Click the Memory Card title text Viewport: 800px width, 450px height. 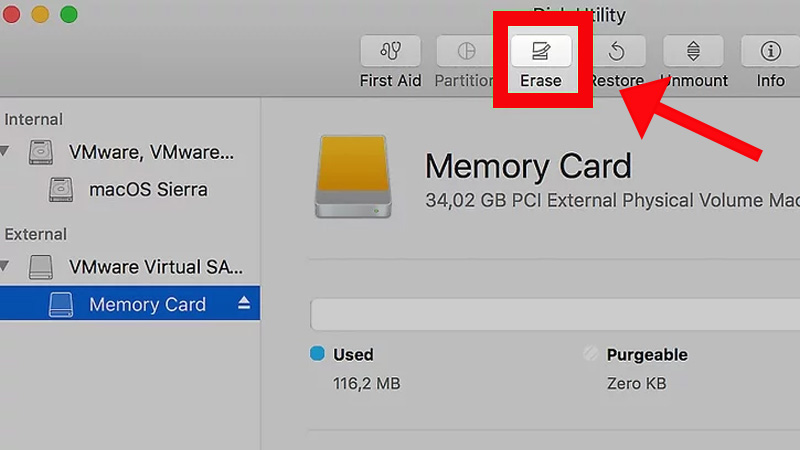tap(528, 165)
